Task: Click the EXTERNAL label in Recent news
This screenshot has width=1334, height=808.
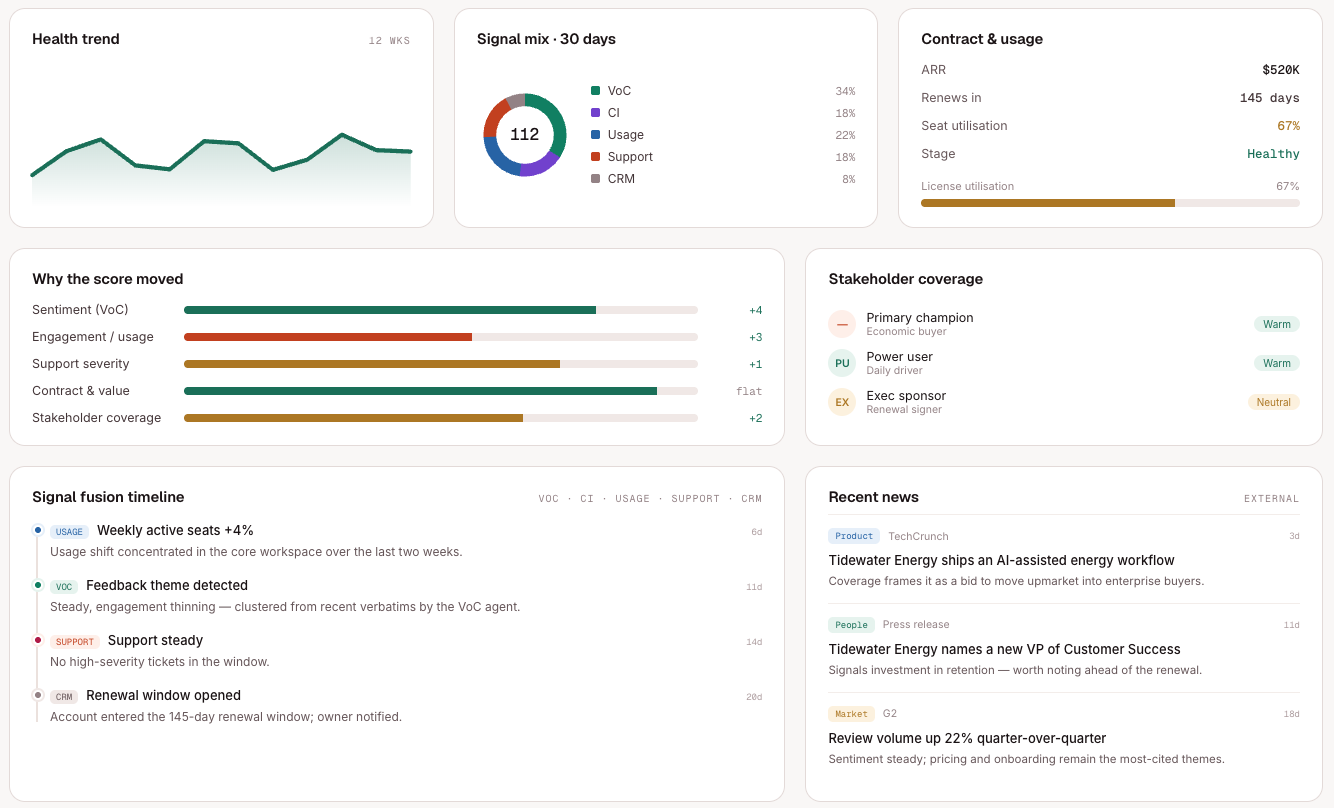Action: pos(1271,499)
